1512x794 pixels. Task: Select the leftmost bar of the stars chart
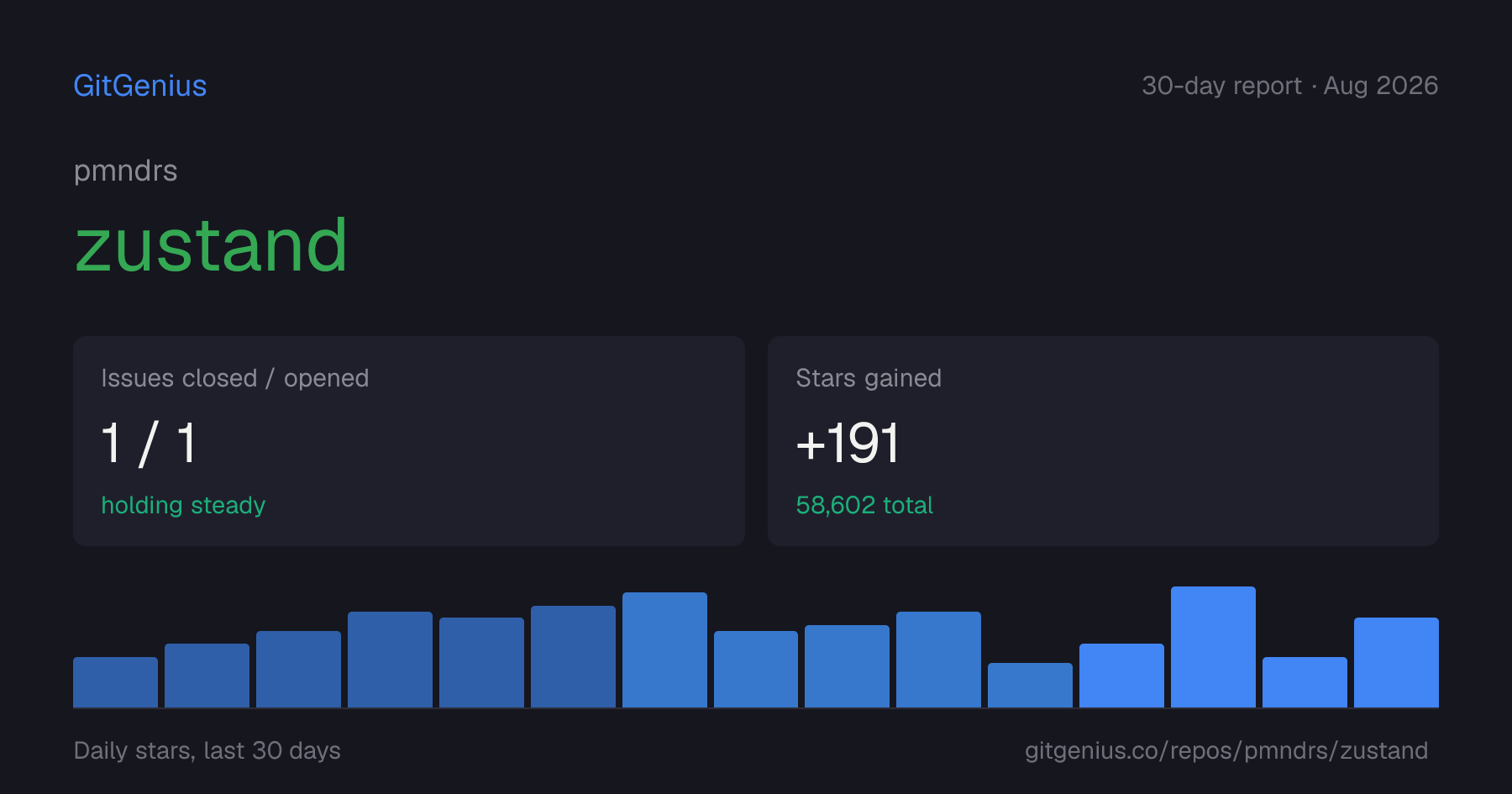pyautogui.click(x=115, y=682)
